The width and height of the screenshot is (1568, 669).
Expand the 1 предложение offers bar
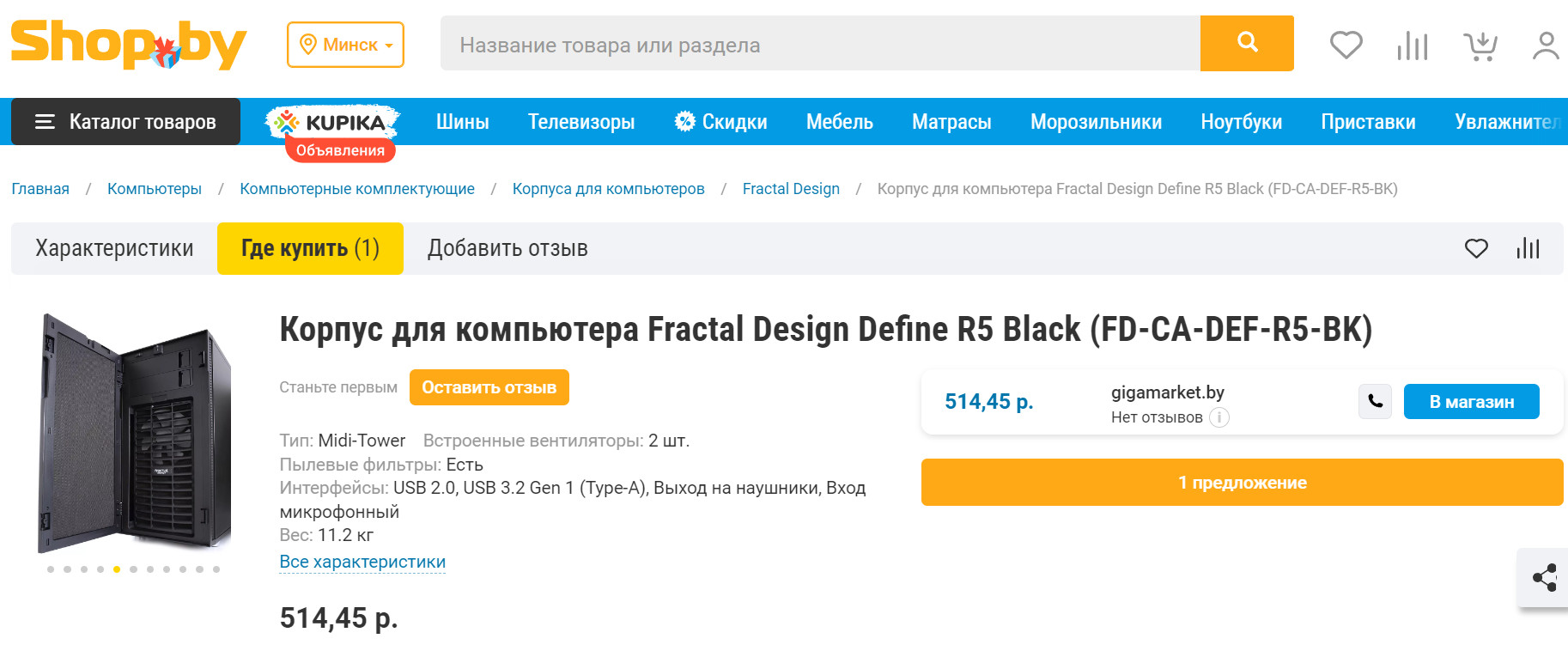[1242, 483]
